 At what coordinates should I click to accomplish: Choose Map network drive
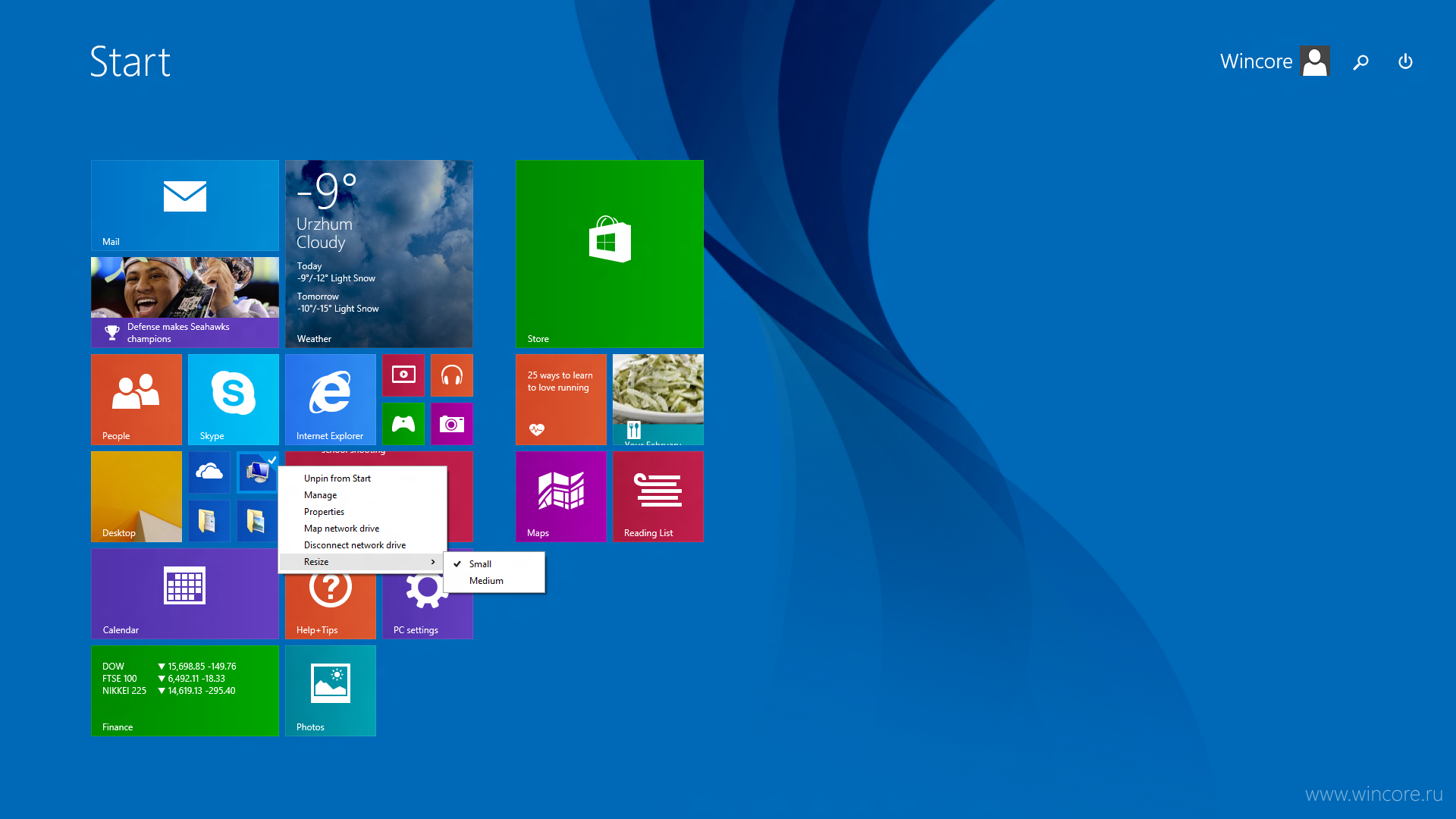(x=362, y=529)
